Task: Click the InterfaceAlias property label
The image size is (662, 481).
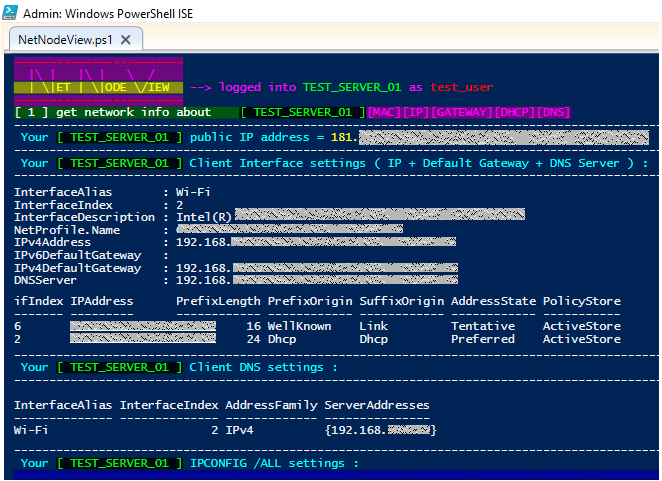Action: click(x=63, y=192)
